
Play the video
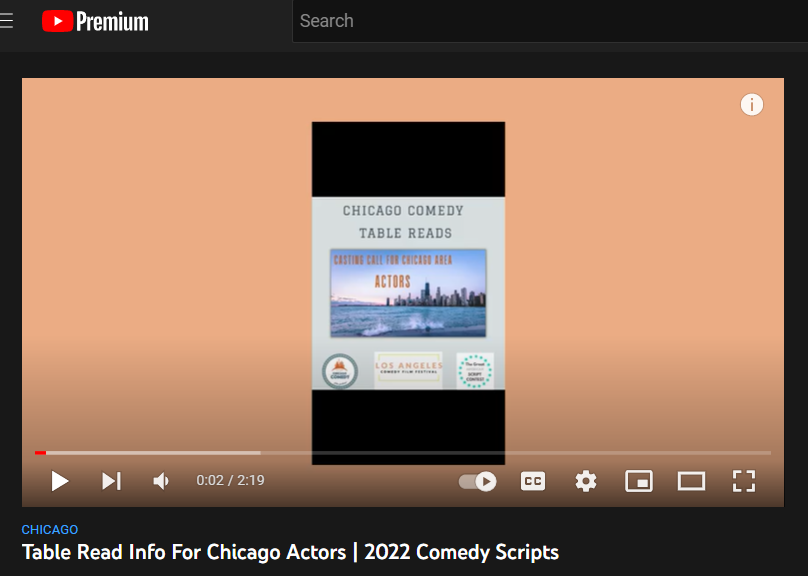(x=60, y=481)
